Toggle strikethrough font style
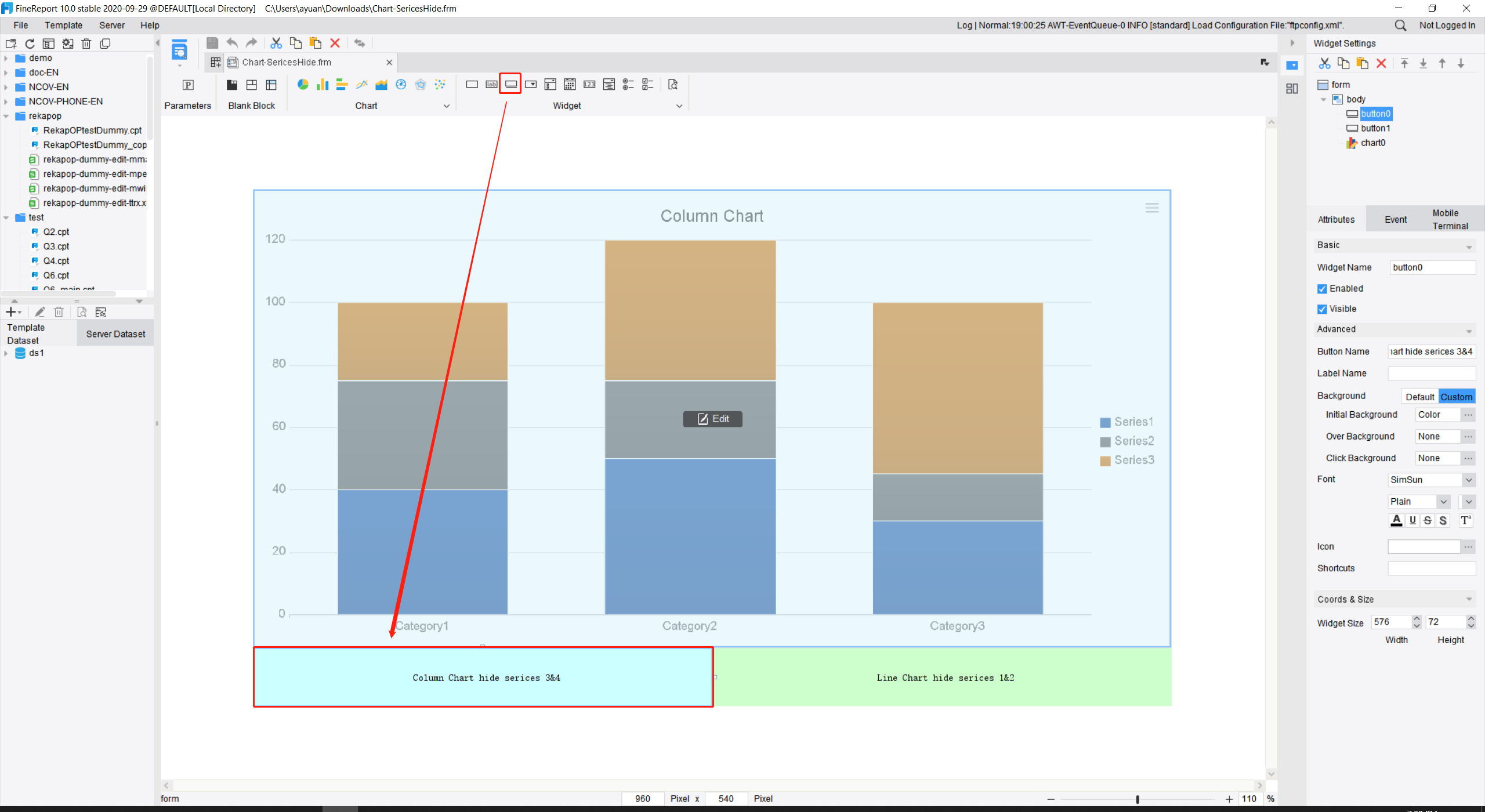The image size is (1485, 812). pos(1428,520)
